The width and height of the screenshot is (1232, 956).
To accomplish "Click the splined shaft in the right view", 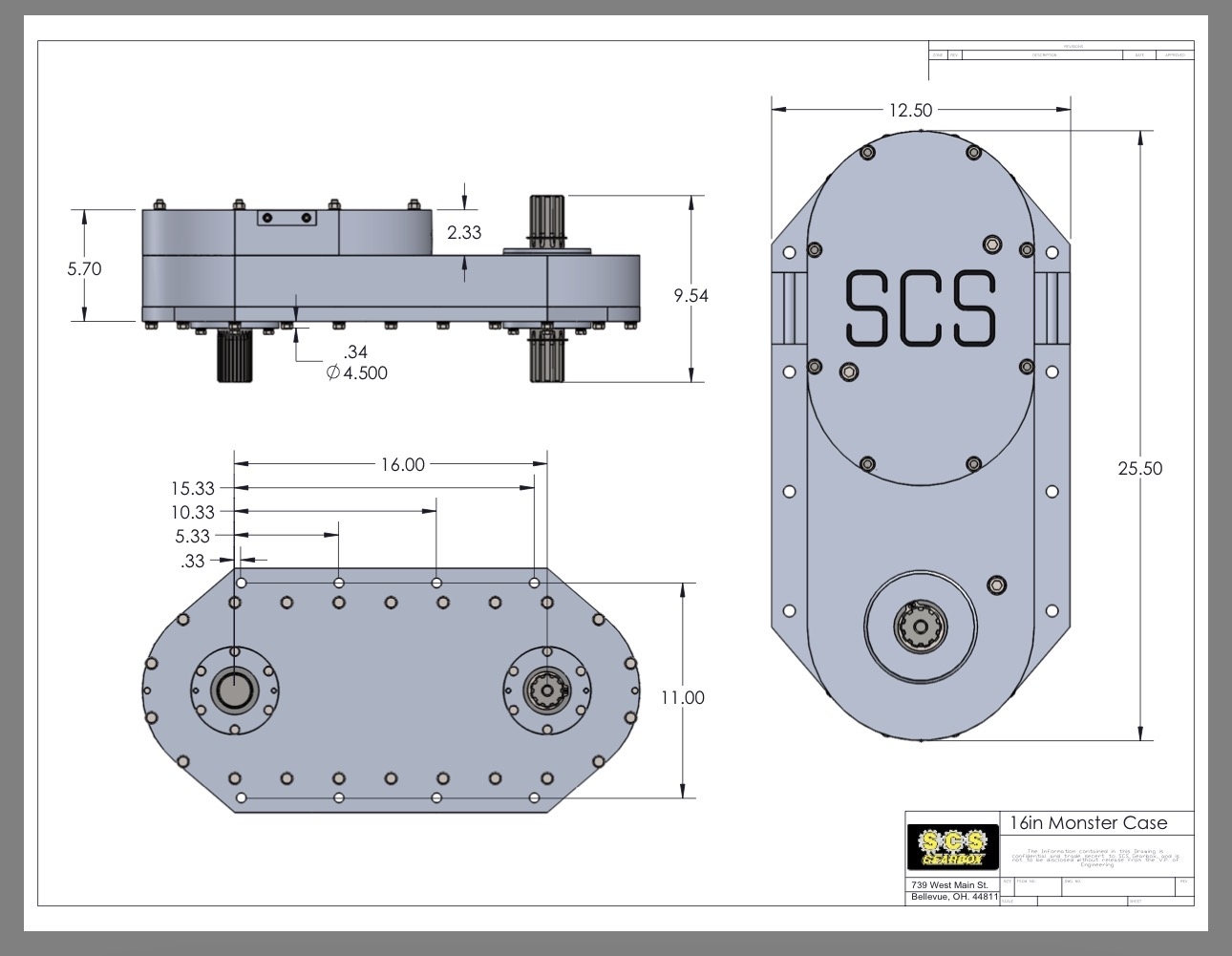I will pos(921,627).
